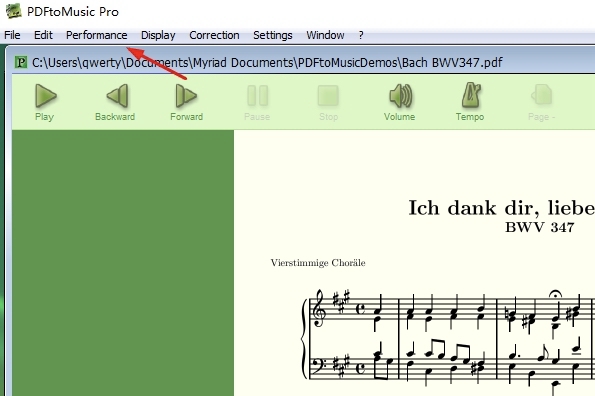Click the 'Vierstimmige Choräle' text
Screen dimensions: 595x396
click(x=318, y=263)
